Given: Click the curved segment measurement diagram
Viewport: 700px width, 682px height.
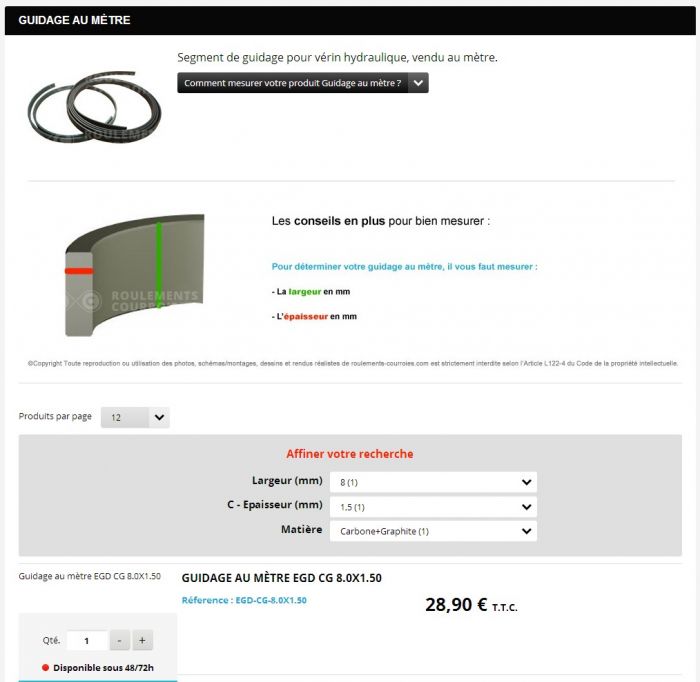Looking at the screenshot, I should (134, 274).
